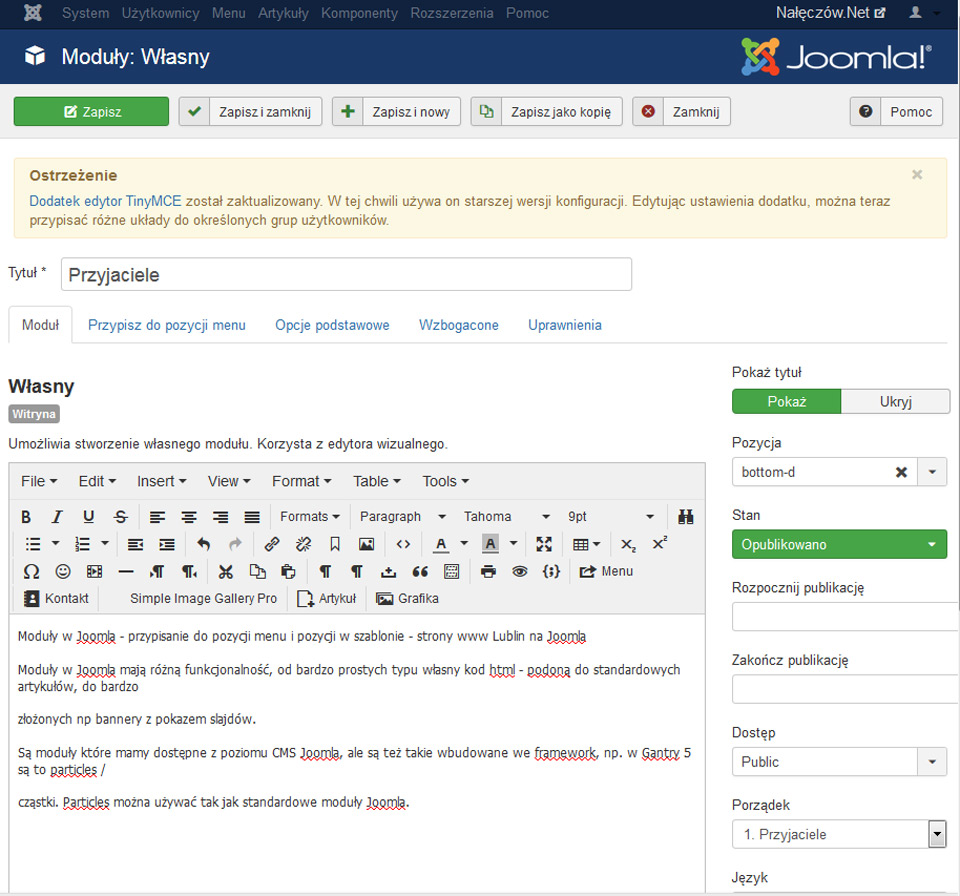The width and height of the screenshot is (960, 896).
Task: Insert horizontal line
Action: (x=126, y=571)
